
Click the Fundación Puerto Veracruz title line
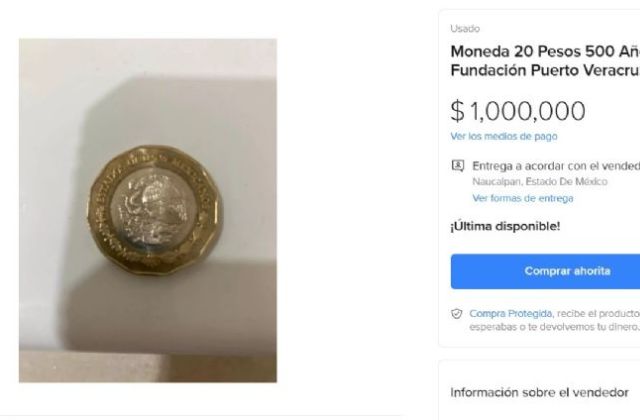[x=545, y=70]
